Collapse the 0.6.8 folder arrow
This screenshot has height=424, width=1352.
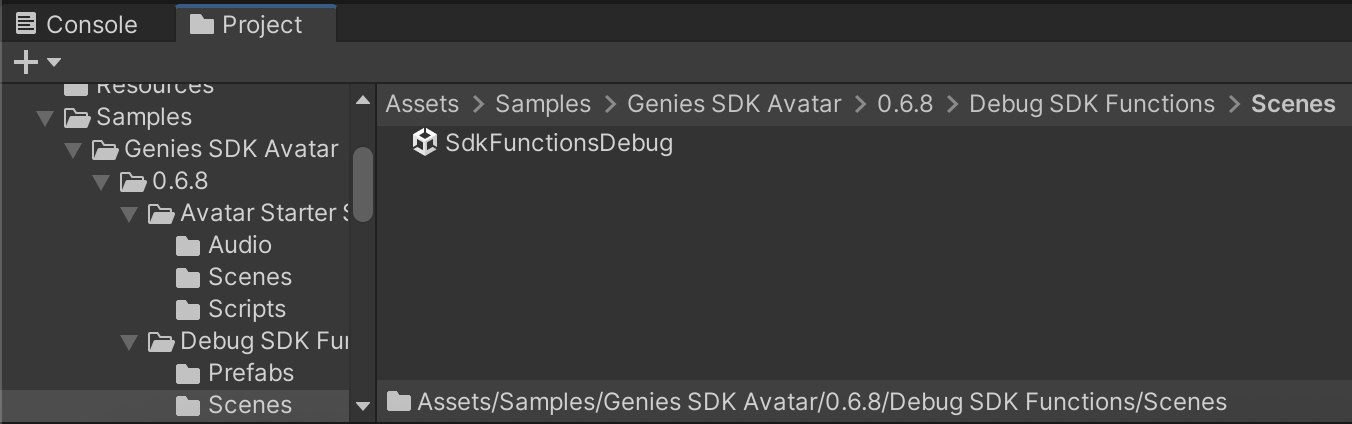[x=100, y=182]
